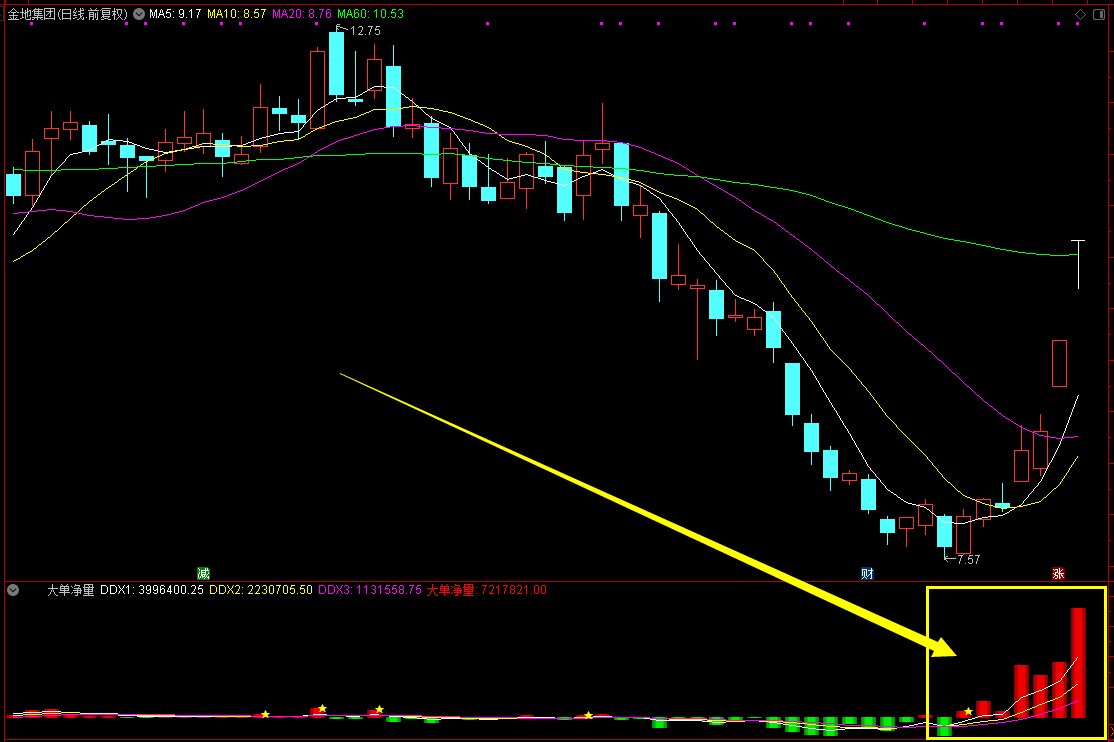This screenshot has width=1114, height=742.
Task: Click the MA10: 8.57 label
Action: 237,14
